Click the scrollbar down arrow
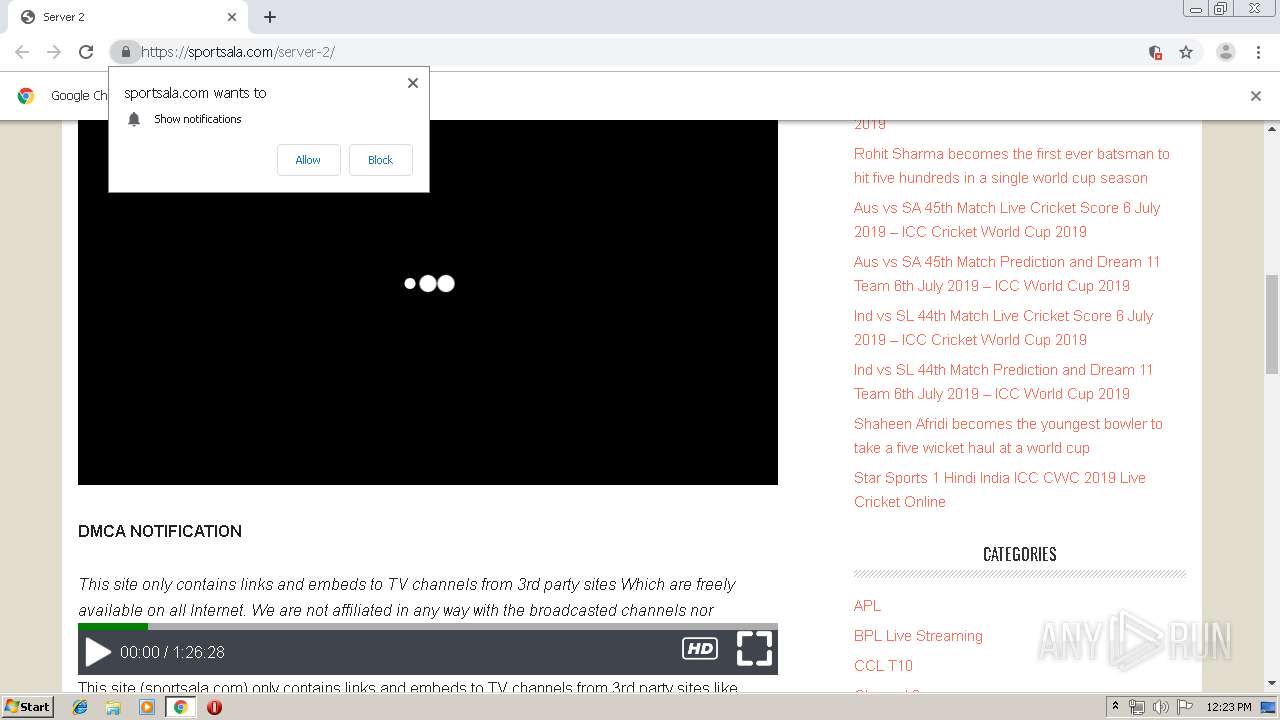The width and height of the screenshot is (1280, 720). [1272, 683]
